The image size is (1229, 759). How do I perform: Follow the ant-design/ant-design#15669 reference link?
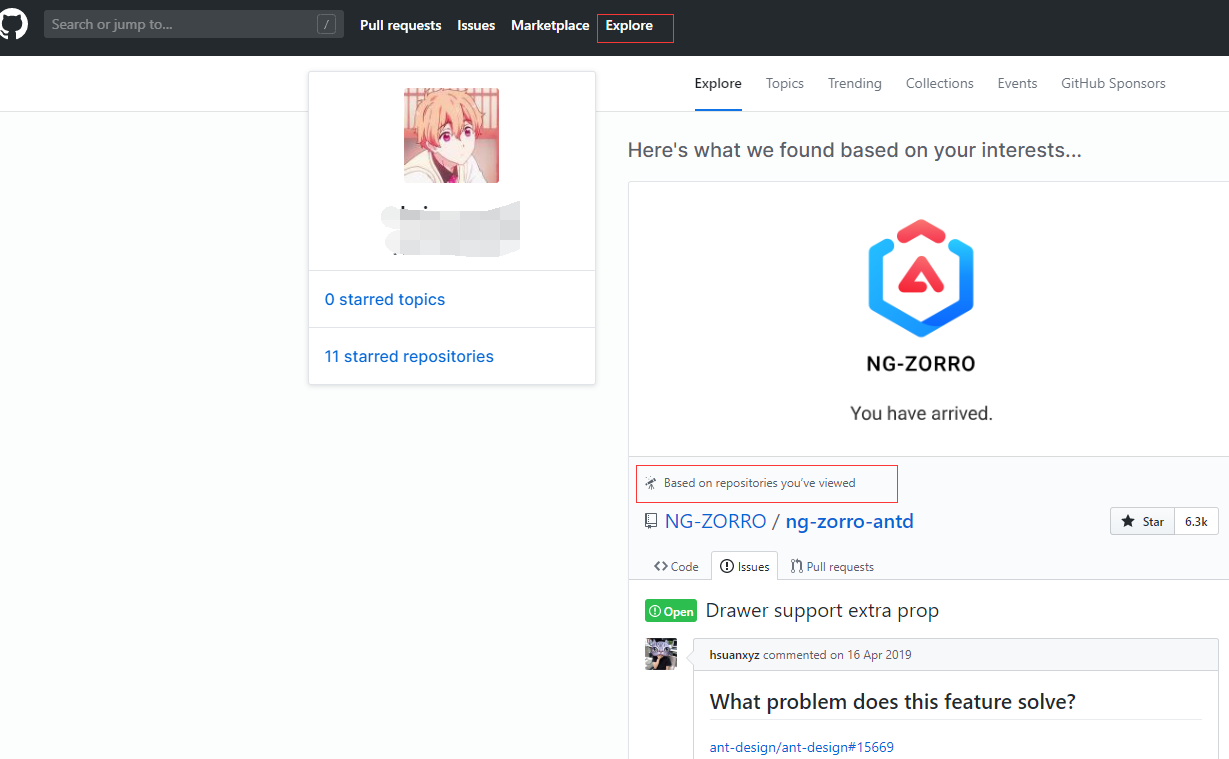pos(802,747)
